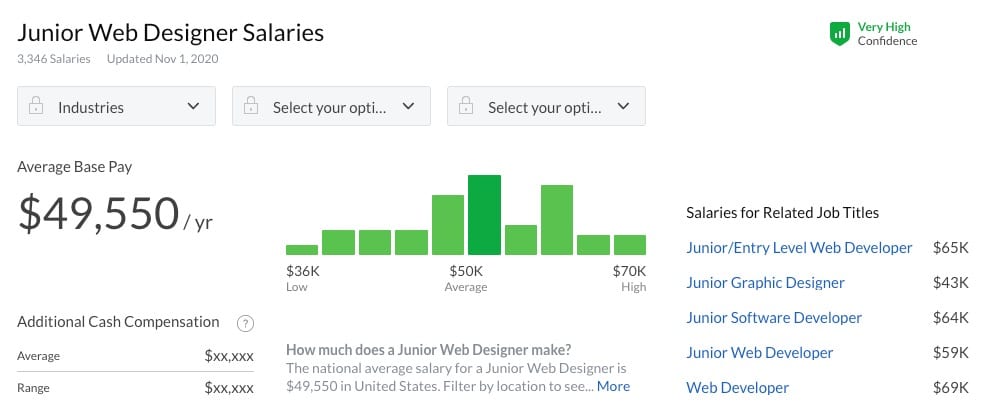
Task: Click the help question mark beside Additional Cash Compensation
Action: coord(245,323)
